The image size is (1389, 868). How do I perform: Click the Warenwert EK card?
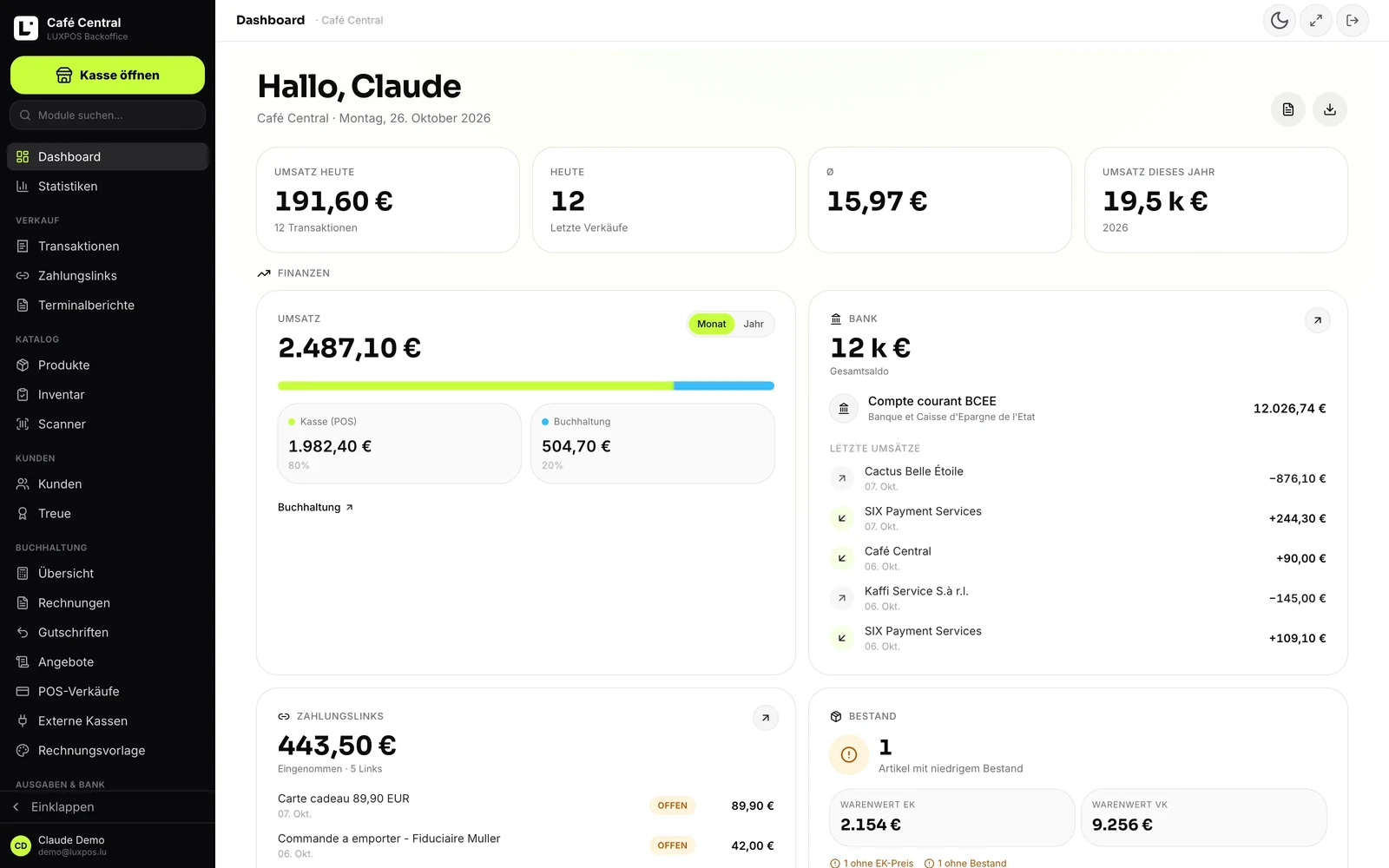pos(952,818)
